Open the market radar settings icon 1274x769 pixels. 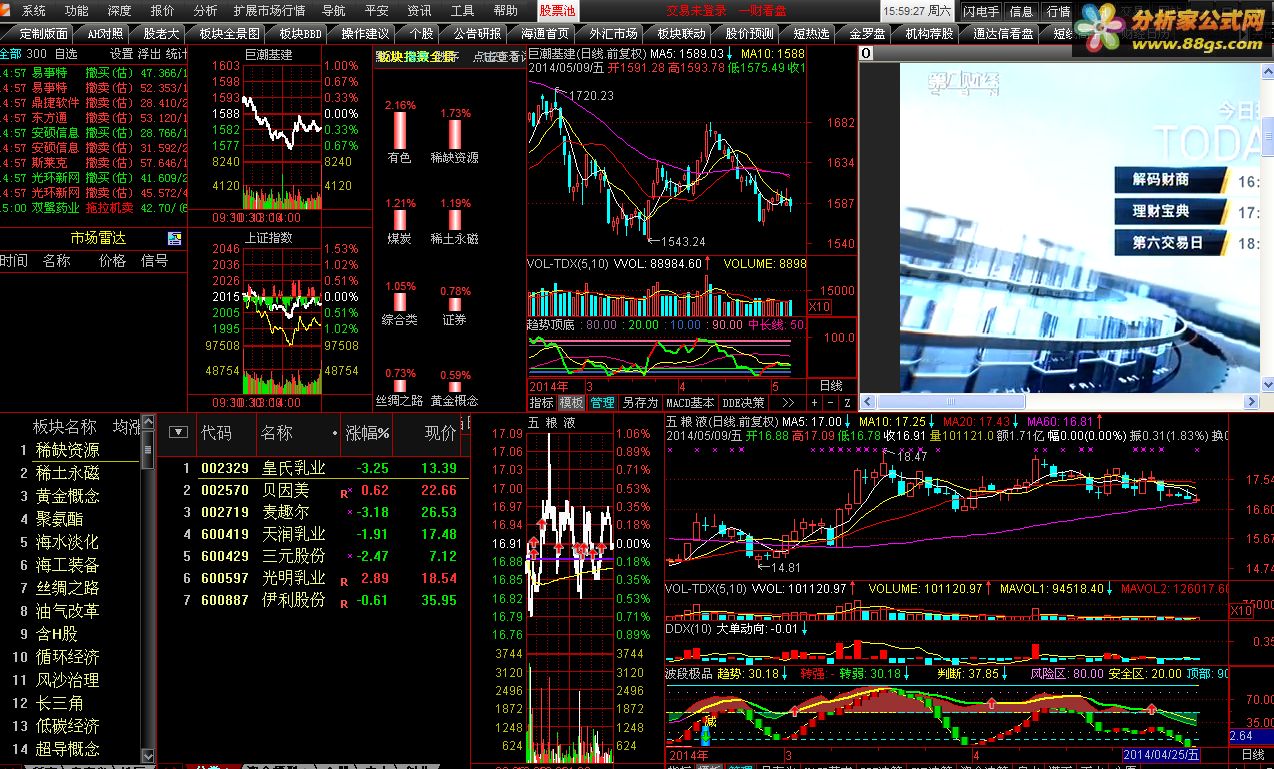(x=175, y=238)
